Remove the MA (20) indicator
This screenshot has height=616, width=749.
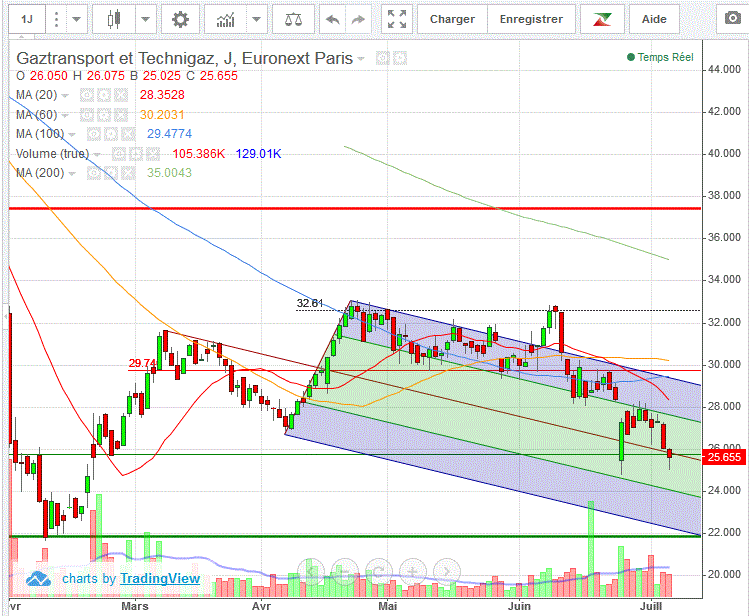click(x=121, y=95)
